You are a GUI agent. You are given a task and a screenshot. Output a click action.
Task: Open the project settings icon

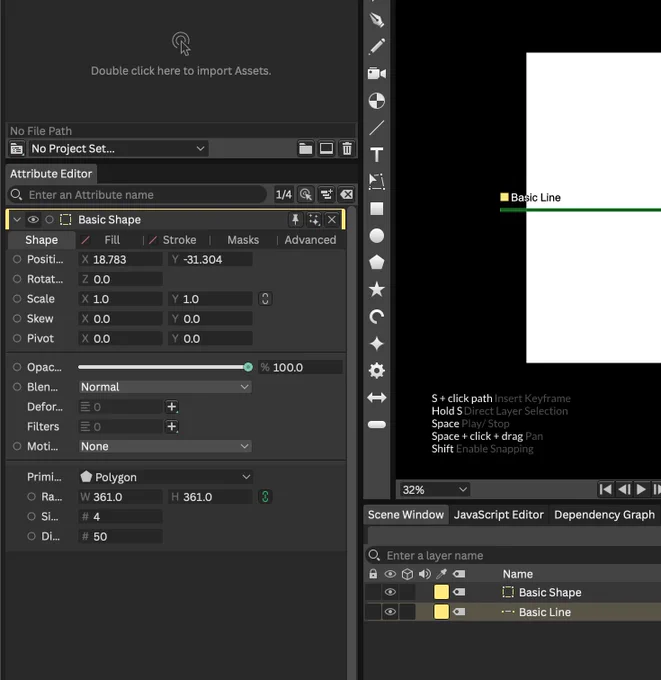pos(17,149)
